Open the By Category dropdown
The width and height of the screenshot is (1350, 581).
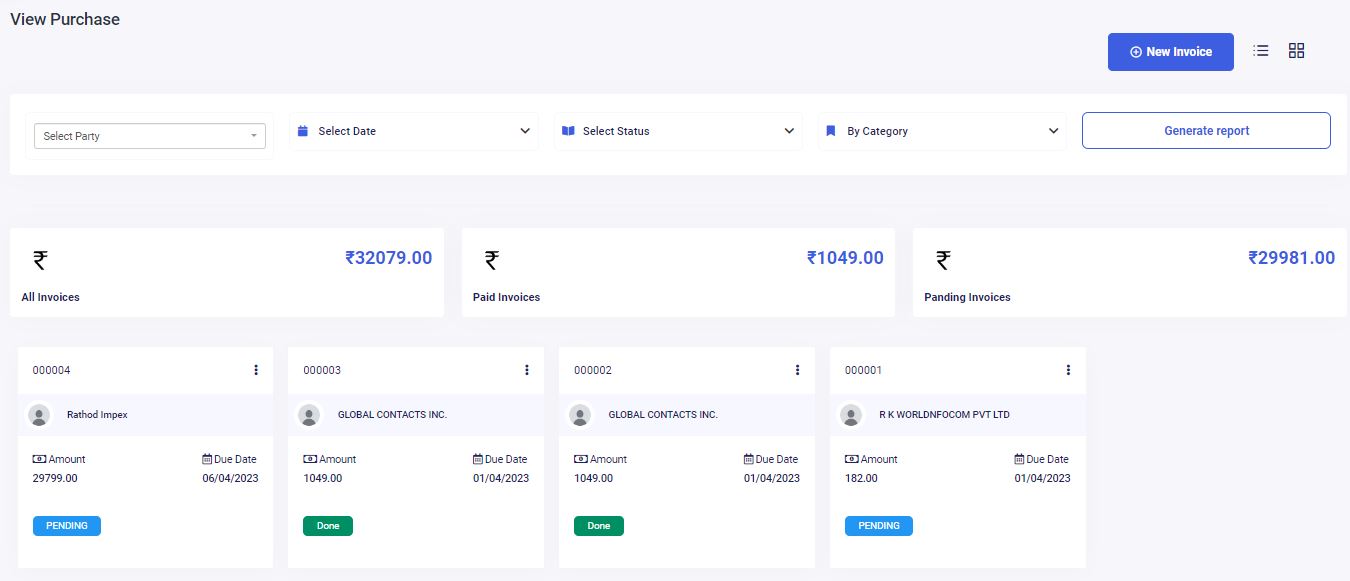coord(942,131)
